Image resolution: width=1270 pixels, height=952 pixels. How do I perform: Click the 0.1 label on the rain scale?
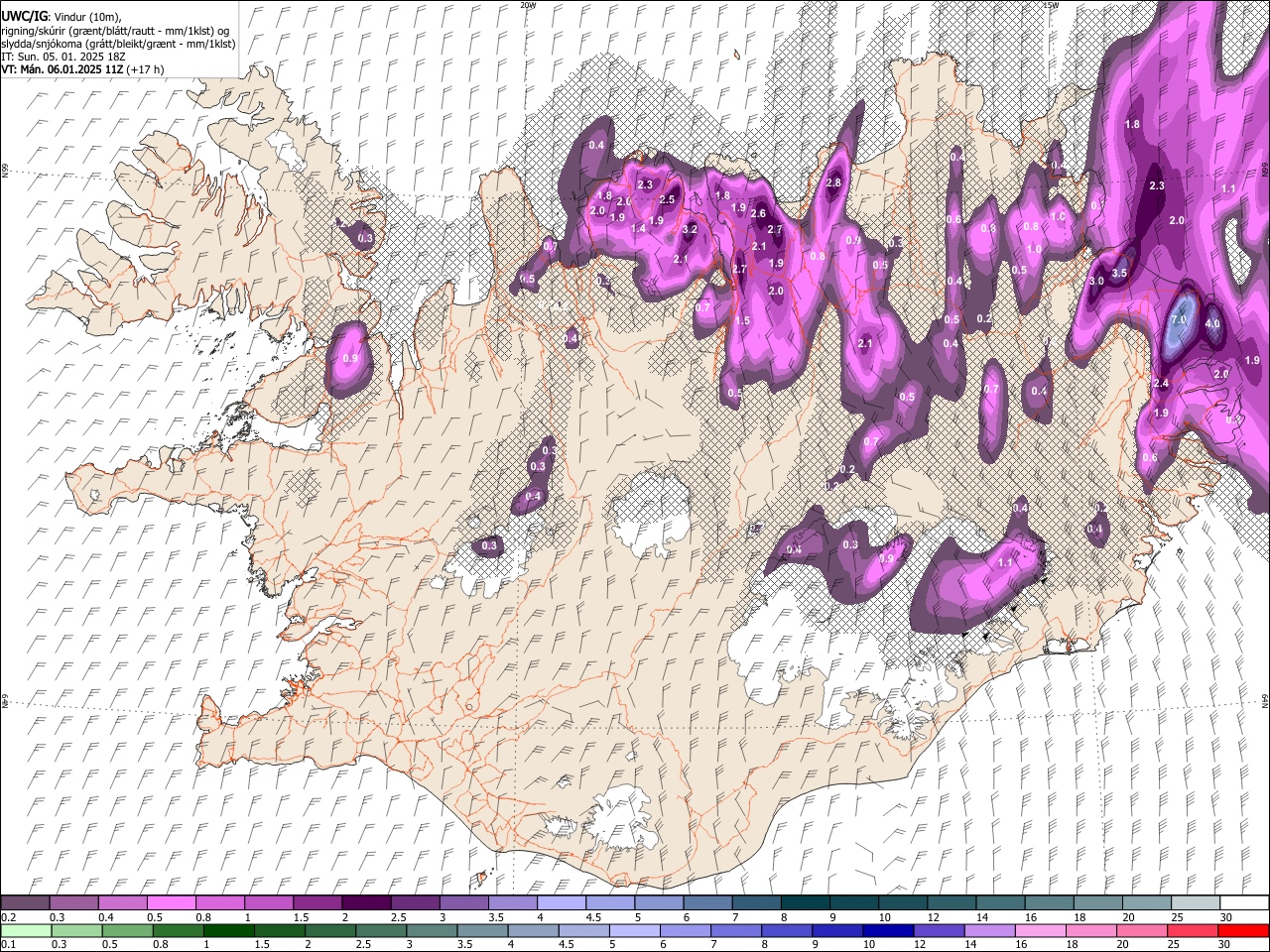(x=8, y=944)
